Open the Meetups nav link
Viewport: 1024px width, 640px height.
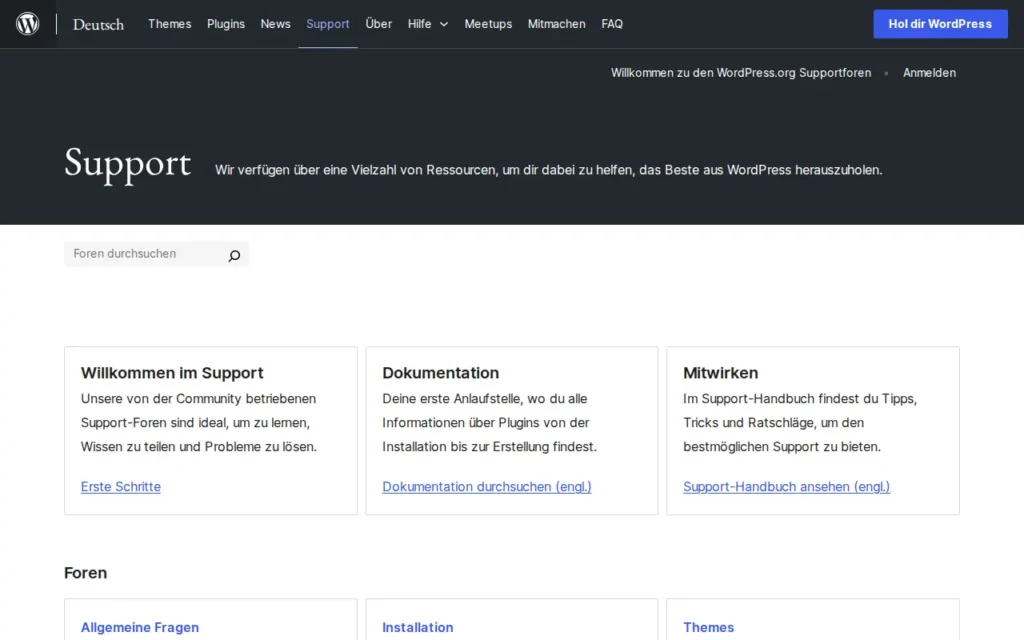[x=488, y=24]
